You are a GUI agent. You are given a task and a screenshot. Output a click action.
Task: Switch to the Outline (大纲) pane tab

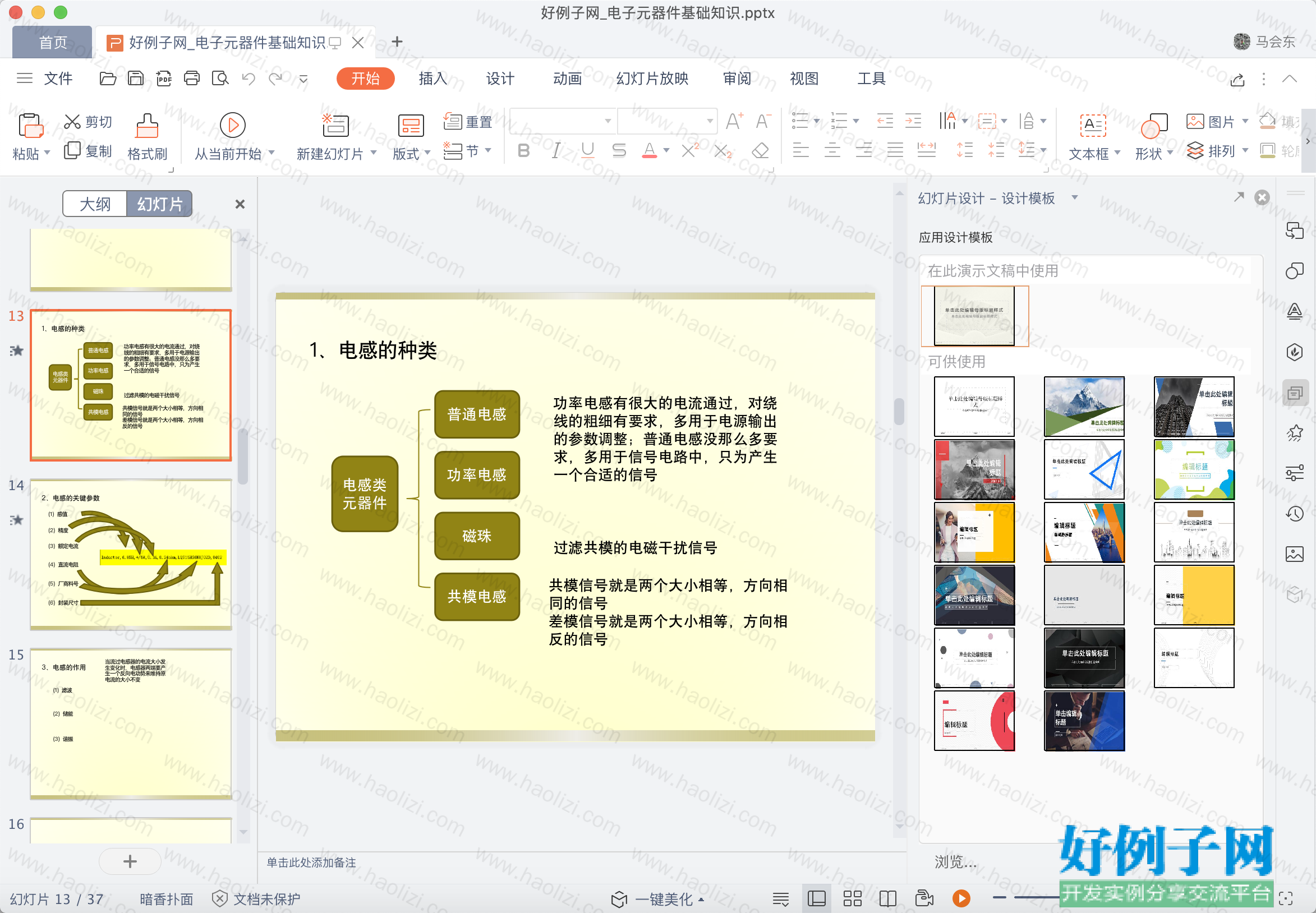click(x=95, y=204)
